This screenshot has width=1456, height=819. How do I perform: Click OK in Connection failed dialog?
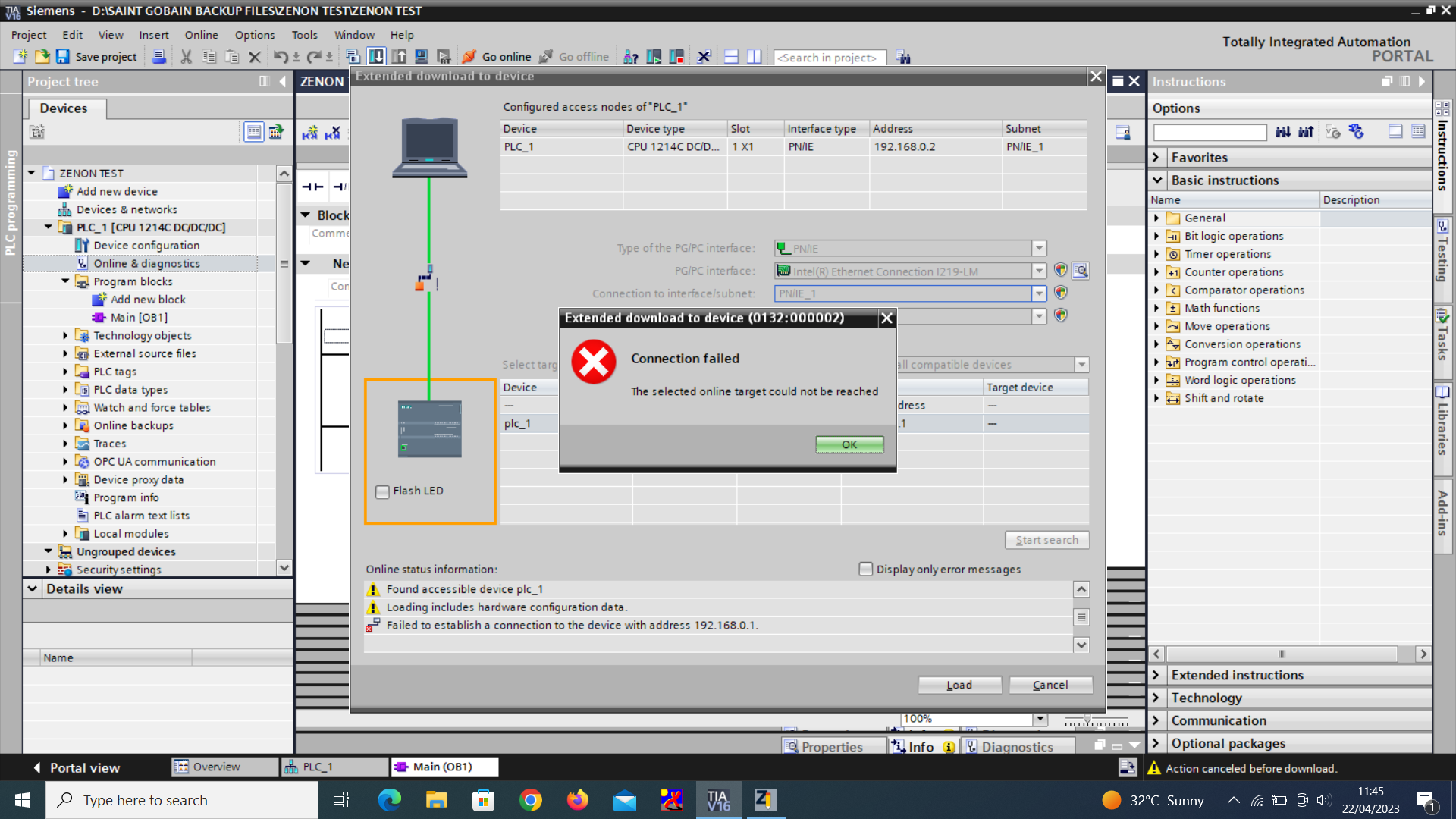coord(849,444)
